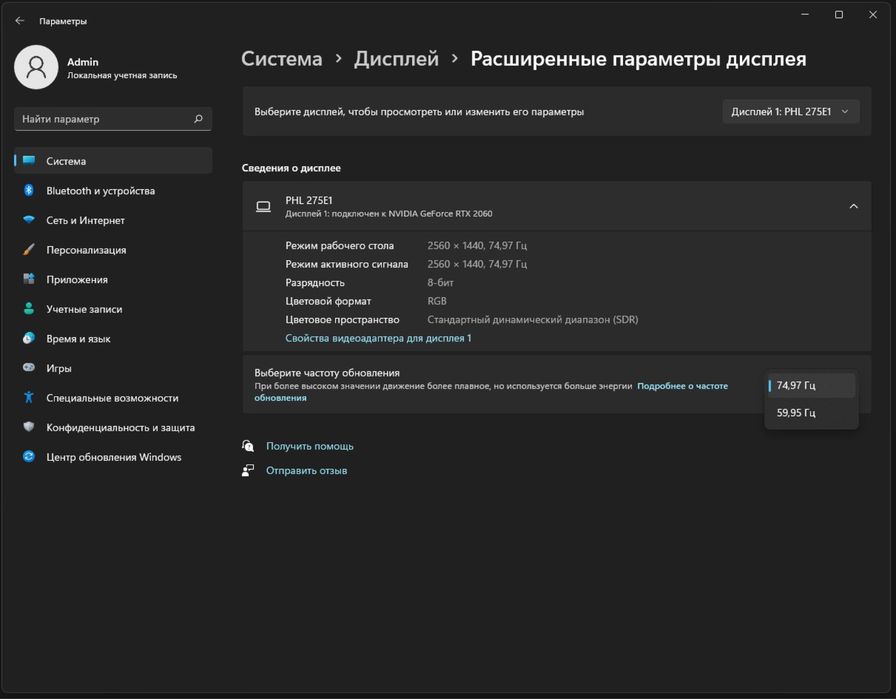The height and width of the screenshot is (699, 896).
Task: Open Bluetooth и устройства section
Action: pyautogui.click(x=113, y=190)
